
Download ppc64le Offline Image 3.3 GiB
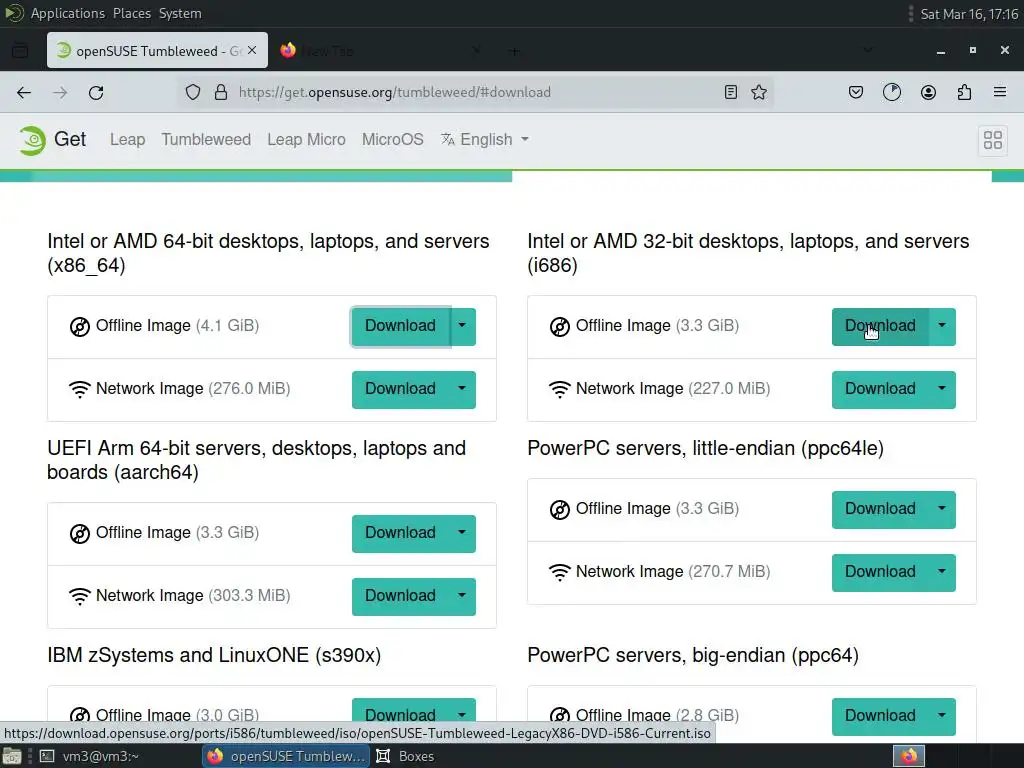click(880, 509)
